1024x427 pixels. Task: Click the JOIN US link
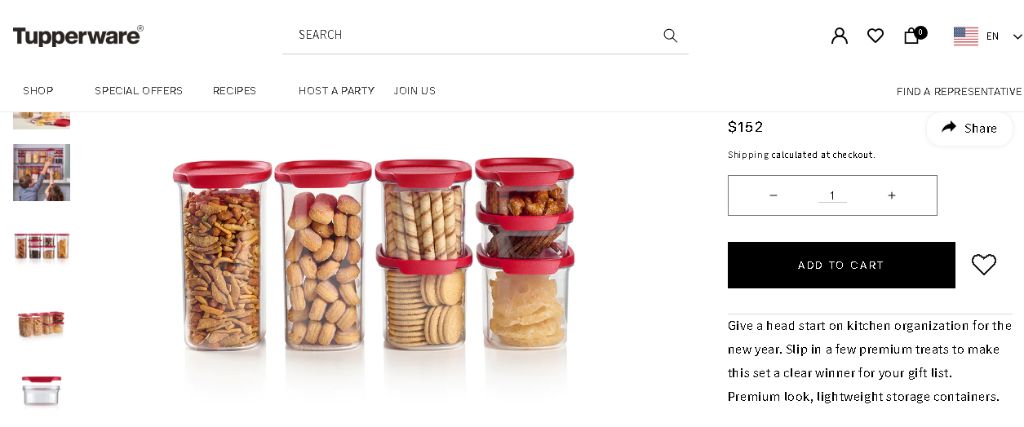click(415, 91)
